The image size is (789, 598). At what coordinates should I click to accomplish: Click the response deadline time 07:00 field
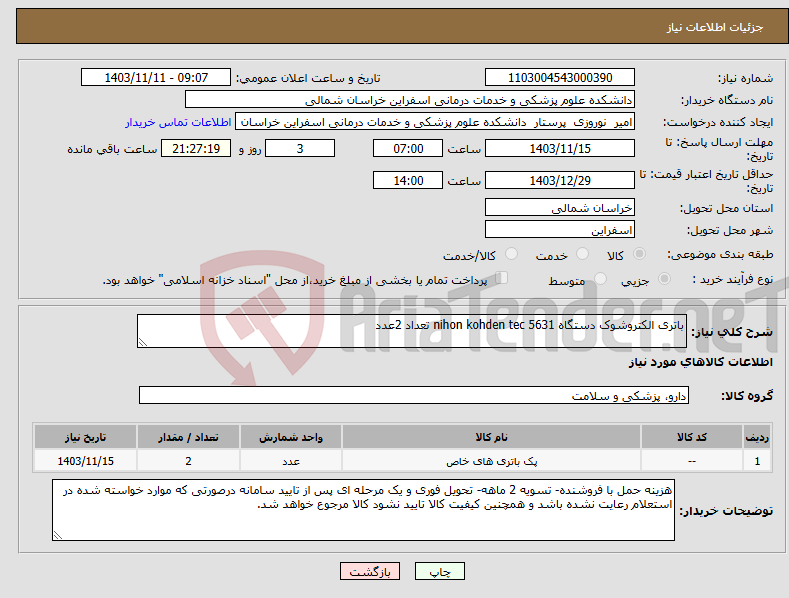(x=408, y=148)
